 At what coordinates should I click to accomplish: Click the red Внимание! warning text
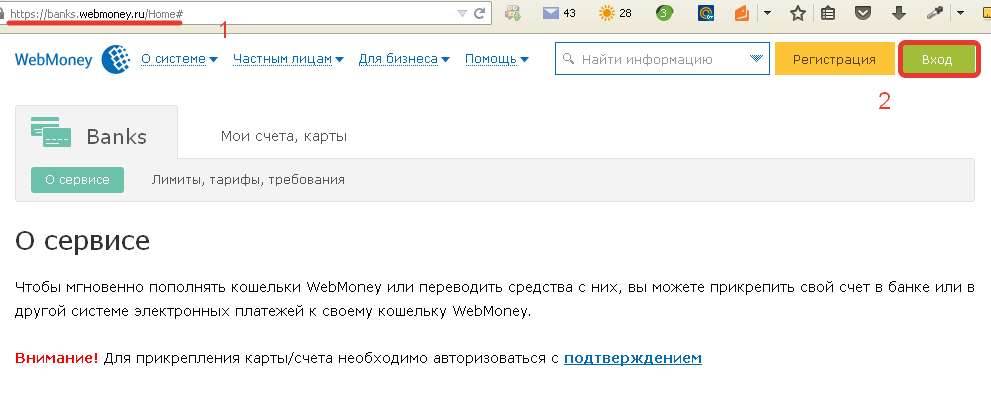pos(57,358)
